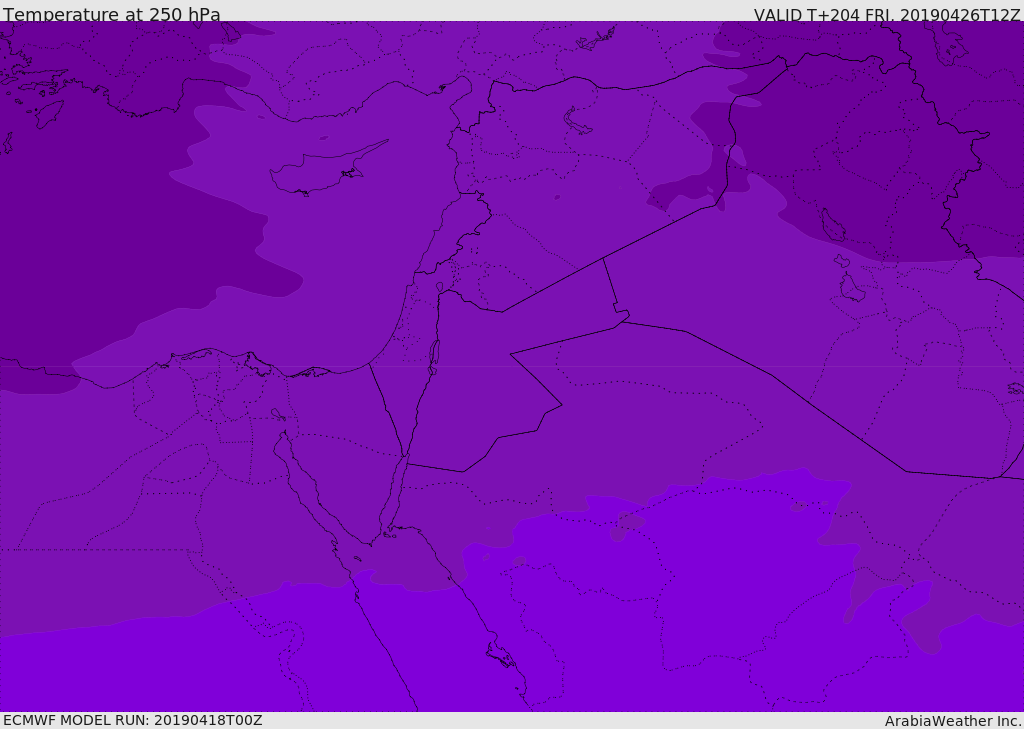Click the 'VALID T+204 FRI. 20190426T12Z' label
Image resolution: width=1024 pixels, height=729 pixels.
[886, 15]
